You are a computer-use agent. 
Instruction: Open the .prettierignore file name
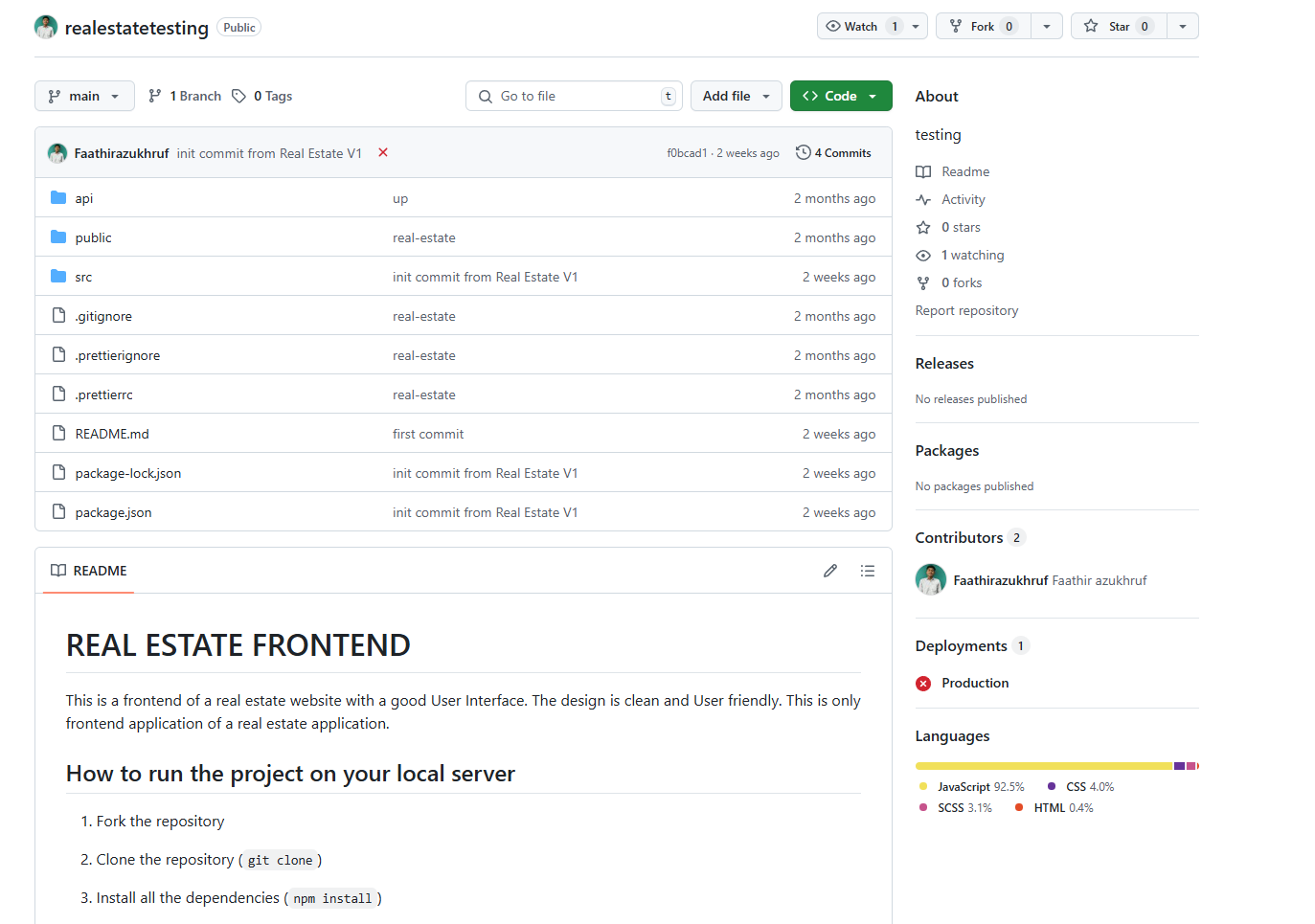tap(118, 356)
